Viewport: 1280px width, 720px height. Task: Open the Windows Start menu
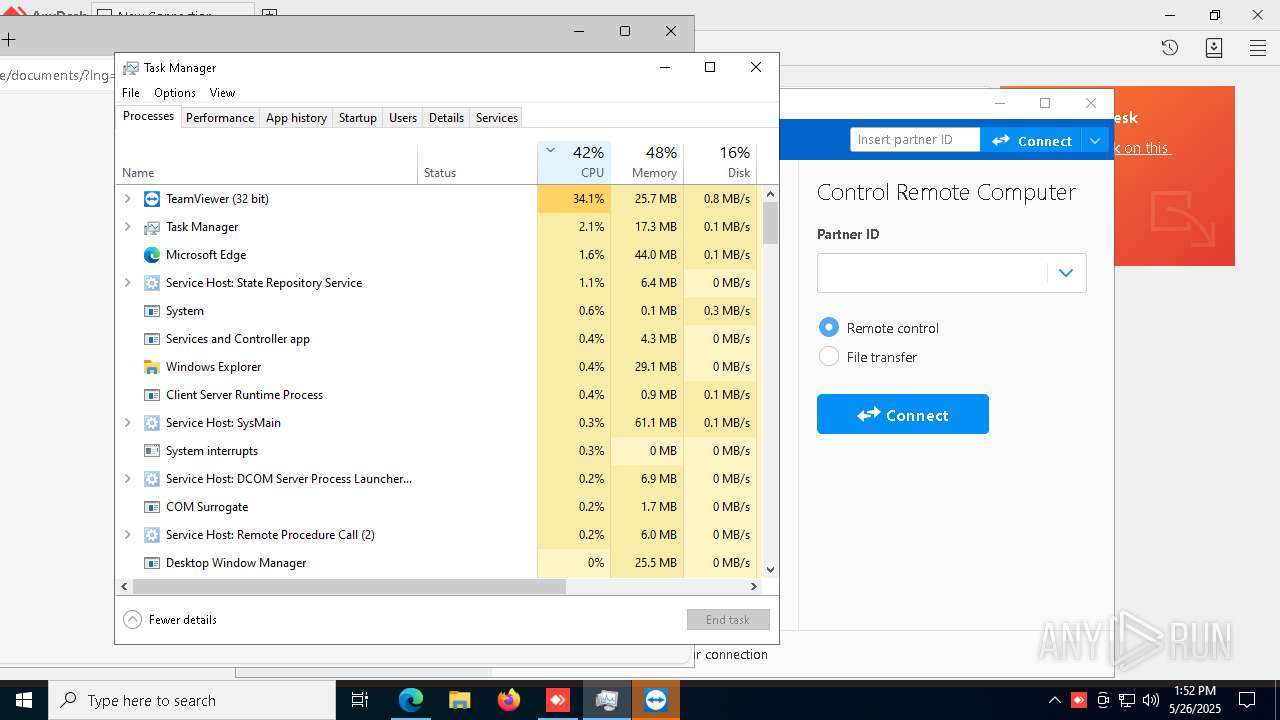[24, 700]
